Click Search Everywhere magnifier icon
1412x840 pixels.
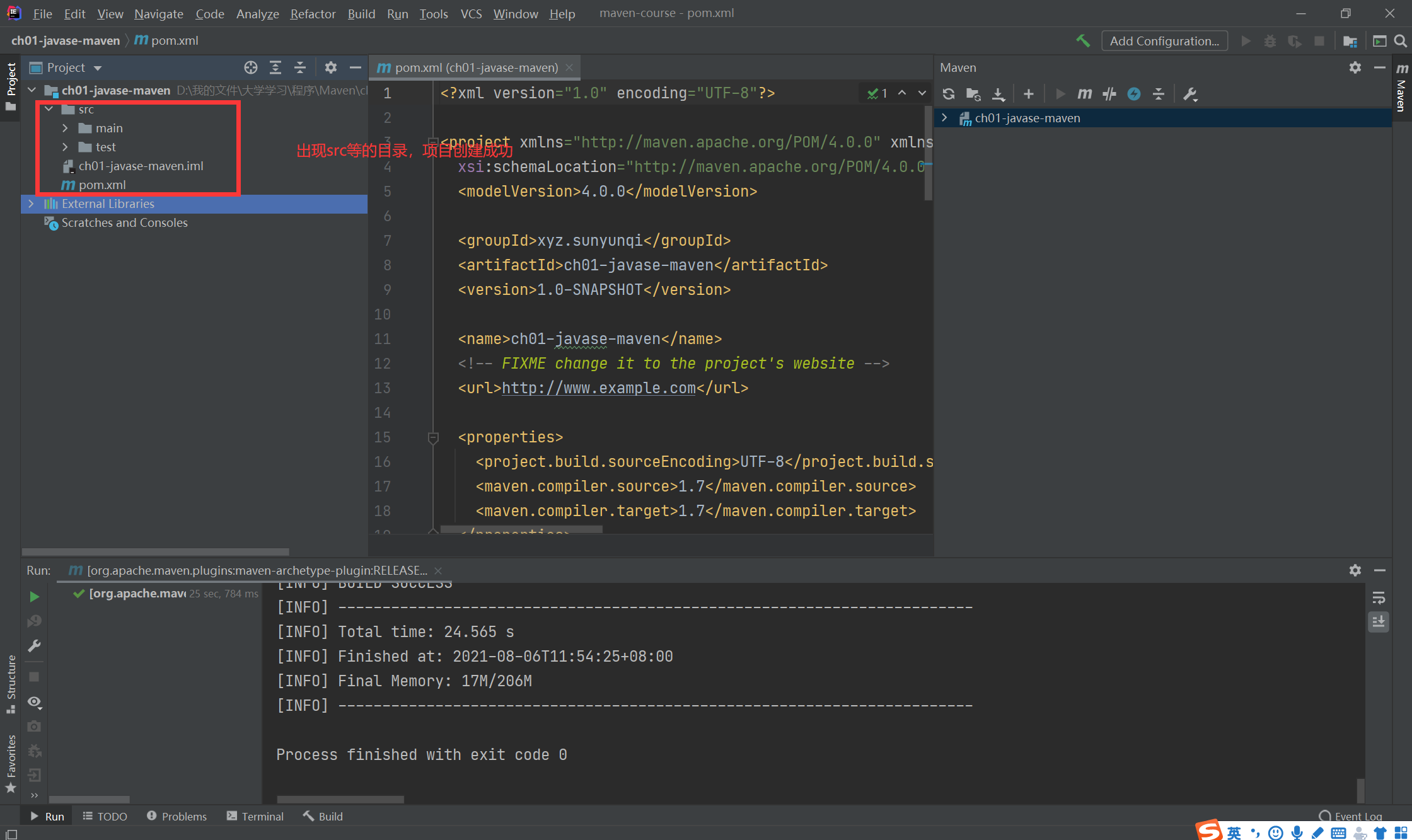pos(1400,41)
